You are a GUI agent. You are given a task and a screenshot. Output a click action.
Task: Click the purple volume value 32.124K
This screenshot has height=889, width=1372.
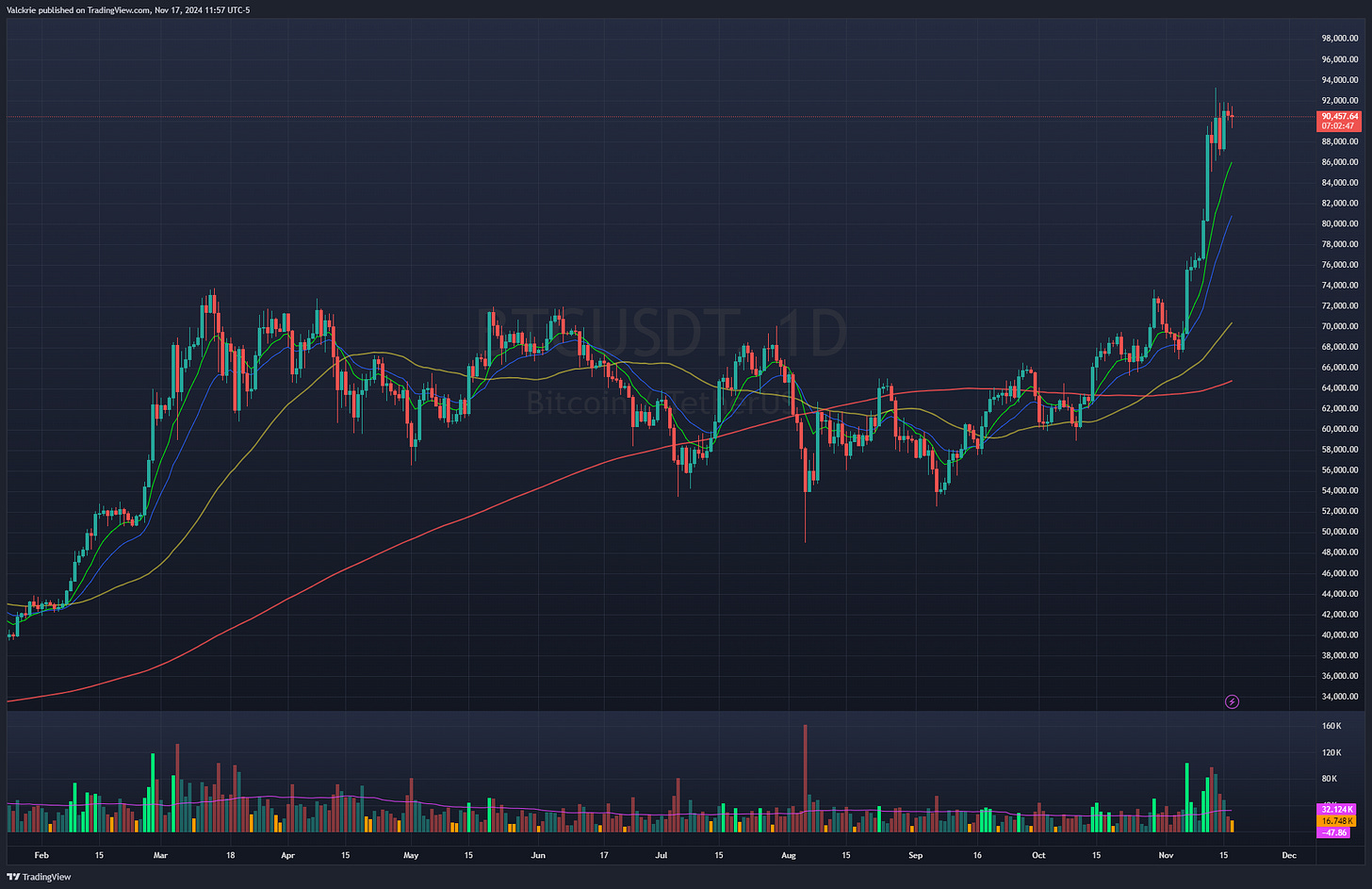click(1337, 810)
